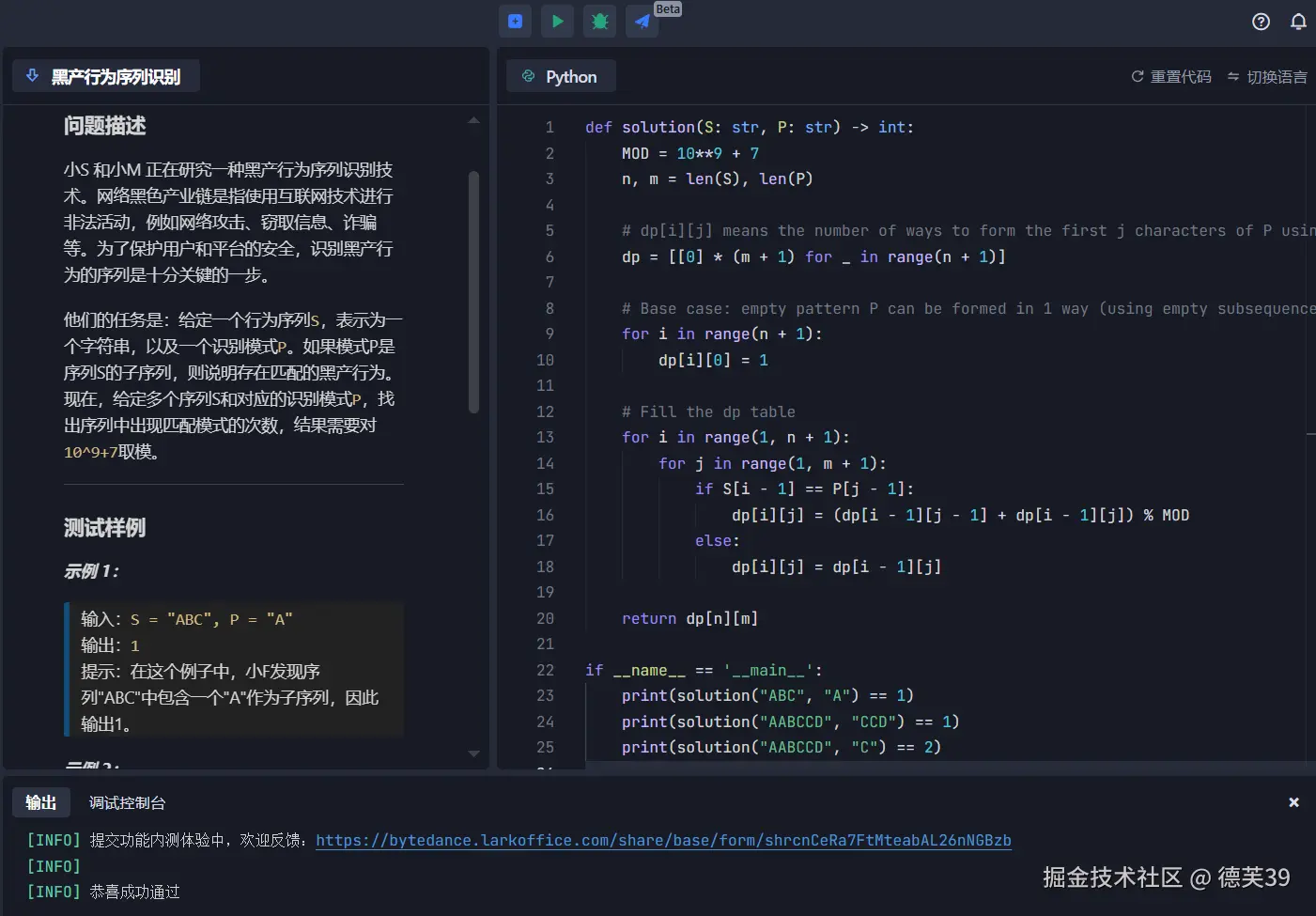Click the 'MOD = 10**9 + 7' line
Screen dimensions: 1316x916
(x=690, y=153)
